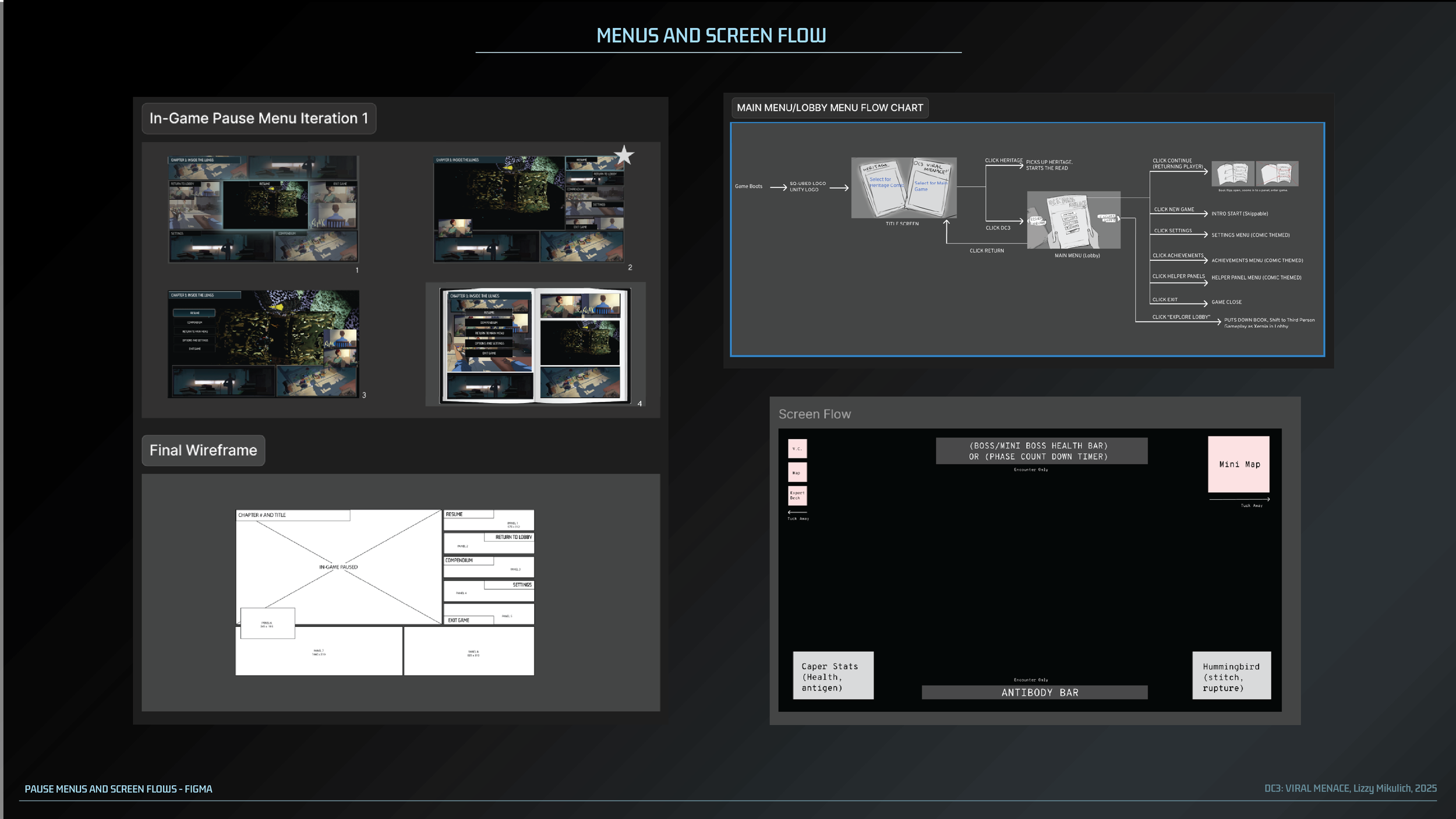The image size is (1456, 819).
Task: Click the INTRO START (Skippable) text
Action: pos(1239,214)
